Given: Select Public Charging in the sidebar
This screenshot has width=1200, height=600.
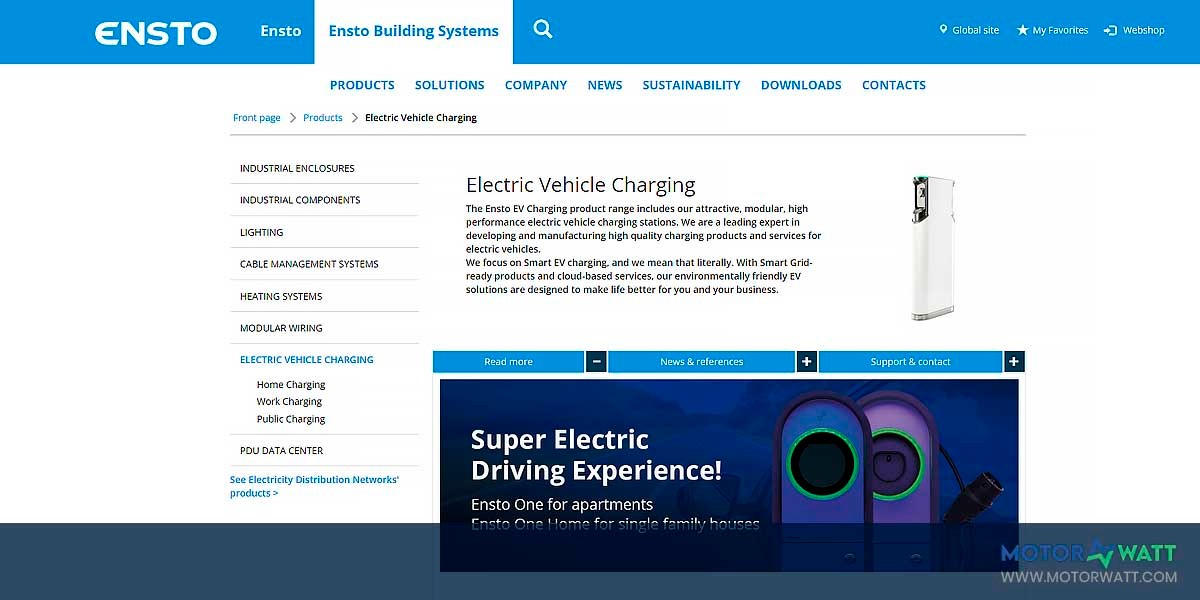Looking at the screenshot, I should click(x=290, y=418).
